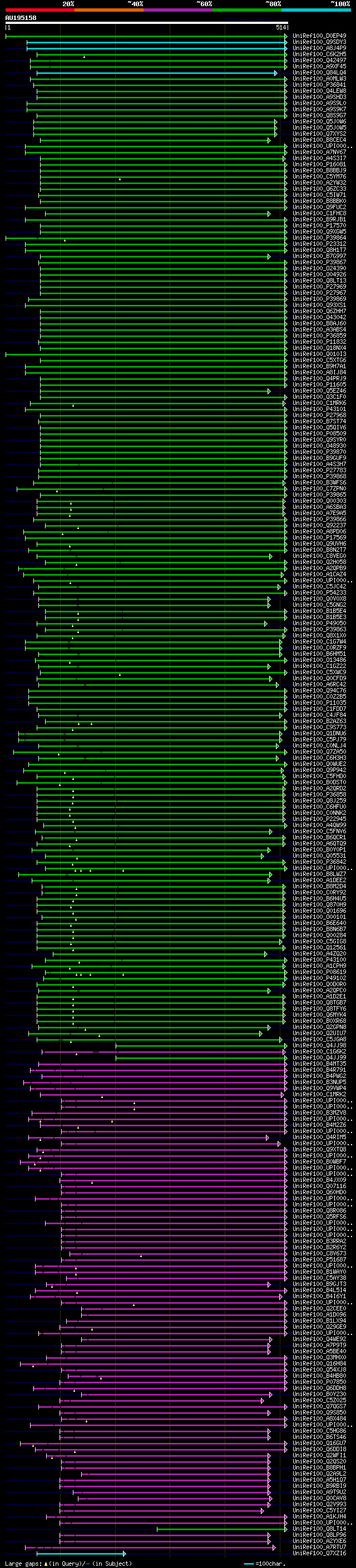This screenshot has width=356, height=1568.
Task: Select the UniRef100_C5GIG8 label
Action: (319, 942)
